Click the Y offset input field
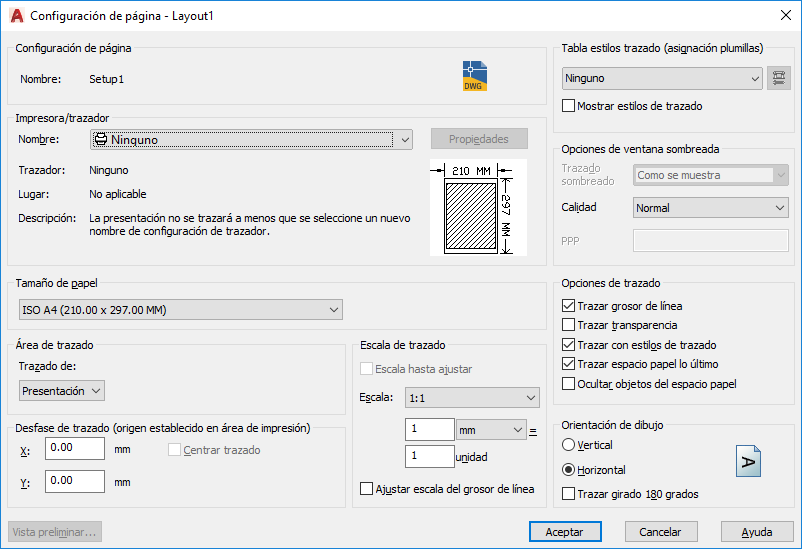 coord(75,481)
